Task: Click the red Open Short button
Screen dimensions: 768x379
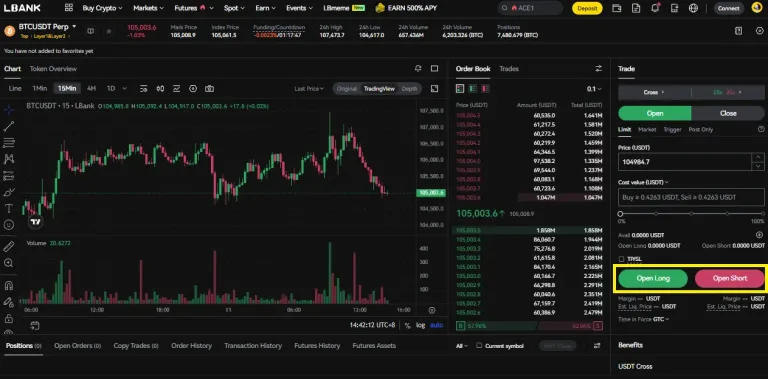Action: point(729,278)
